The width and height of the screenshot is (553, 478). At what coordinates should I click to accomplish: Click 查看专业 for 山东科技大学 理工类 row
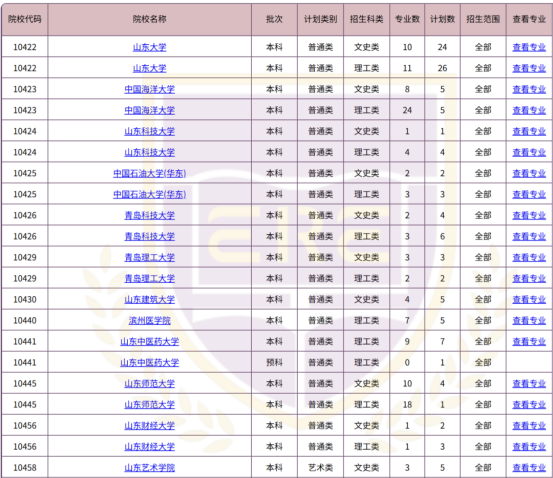[x=529, y=152]
